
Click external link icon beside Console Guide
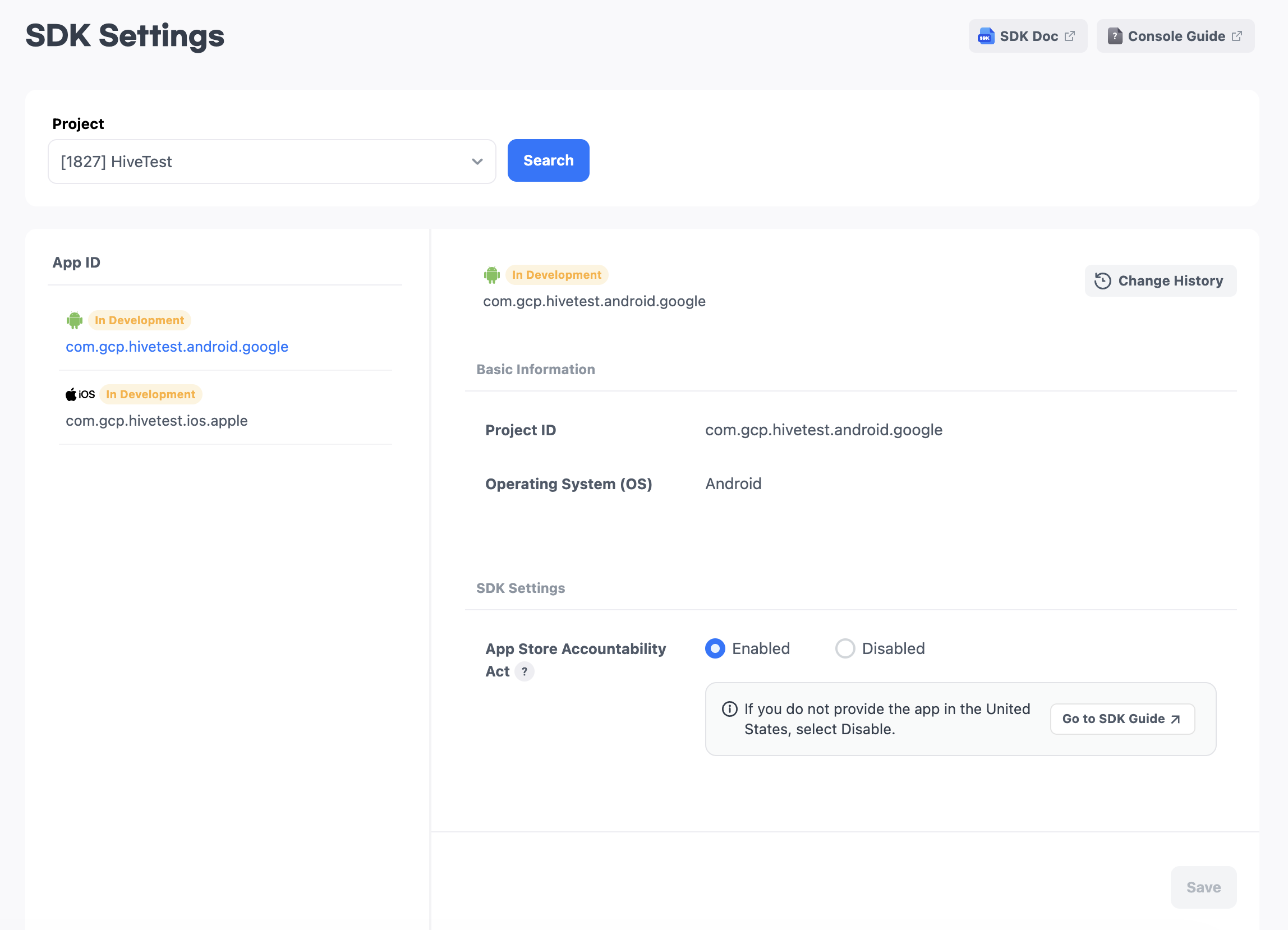tap(1237, 36)
